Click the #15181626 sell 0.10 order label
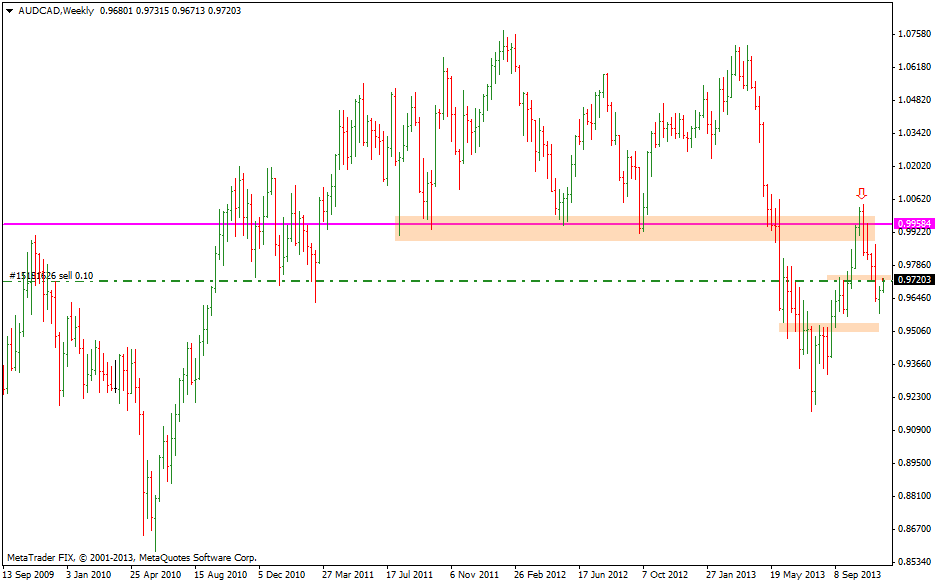Screen dimensions: 935x583 click(50, 275)
